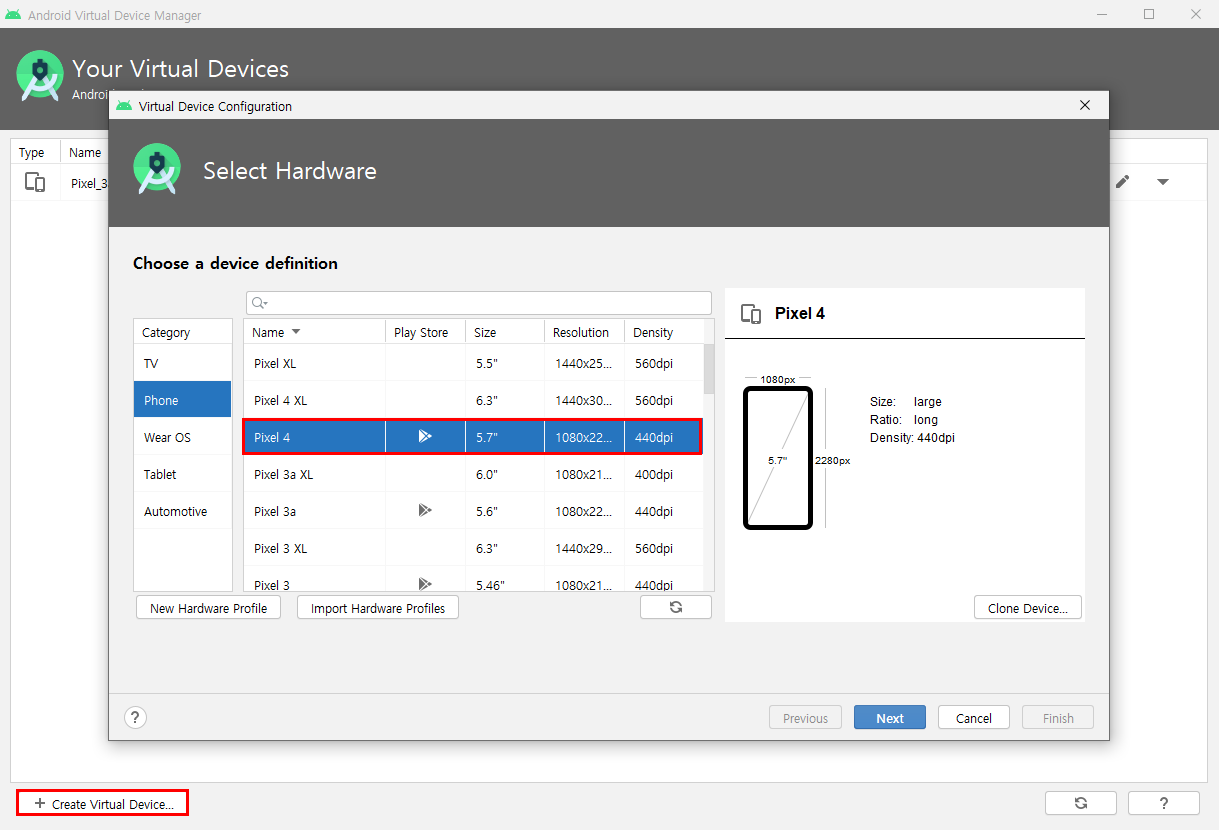Click the Android icon in AVD Manager title bar
This screenshot has height=830, width=1219.
coord(13,14)
